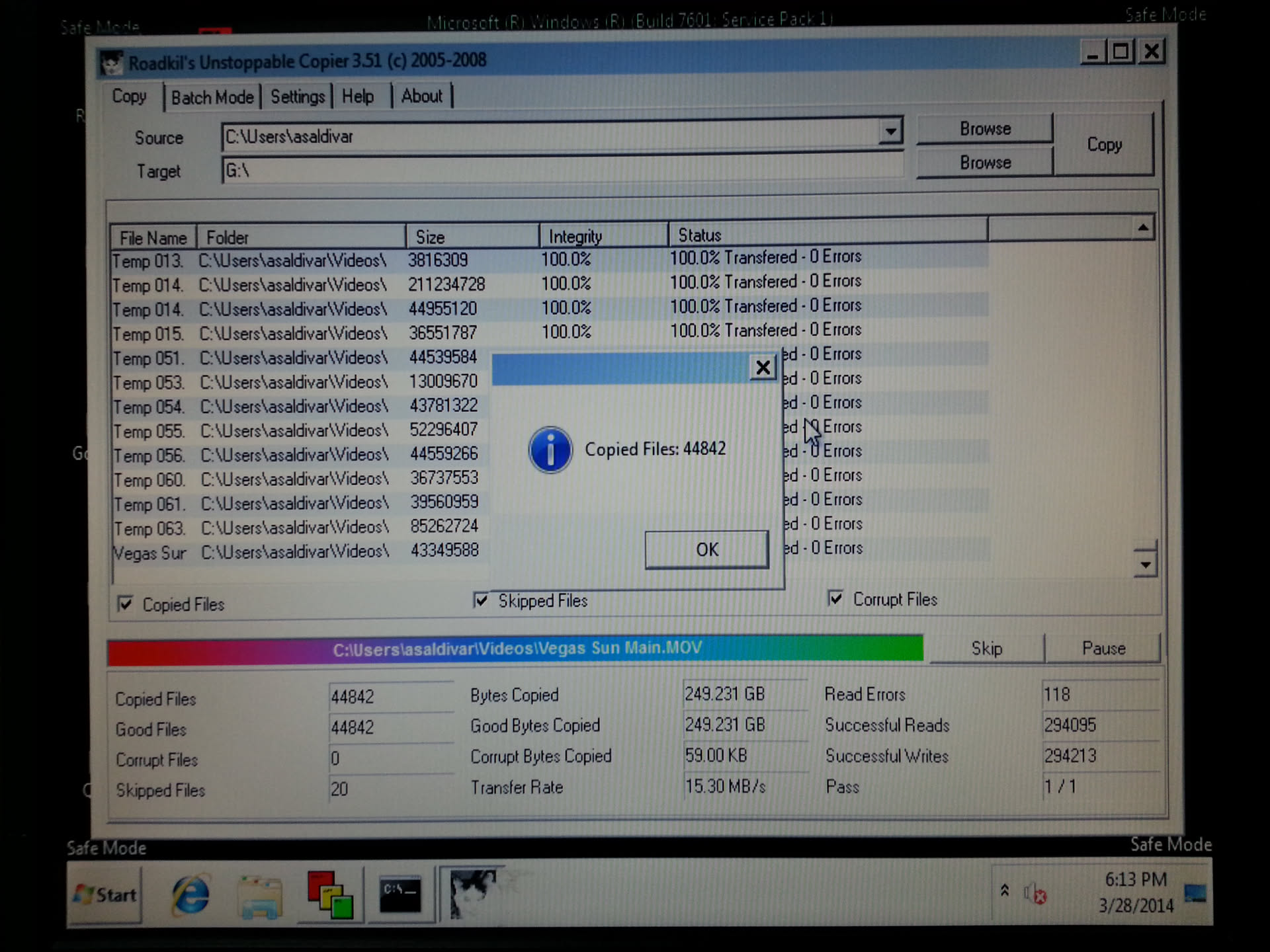Expand the Source path dropdown
This screenshot has height=952, width=1270.
click(890, 132)
